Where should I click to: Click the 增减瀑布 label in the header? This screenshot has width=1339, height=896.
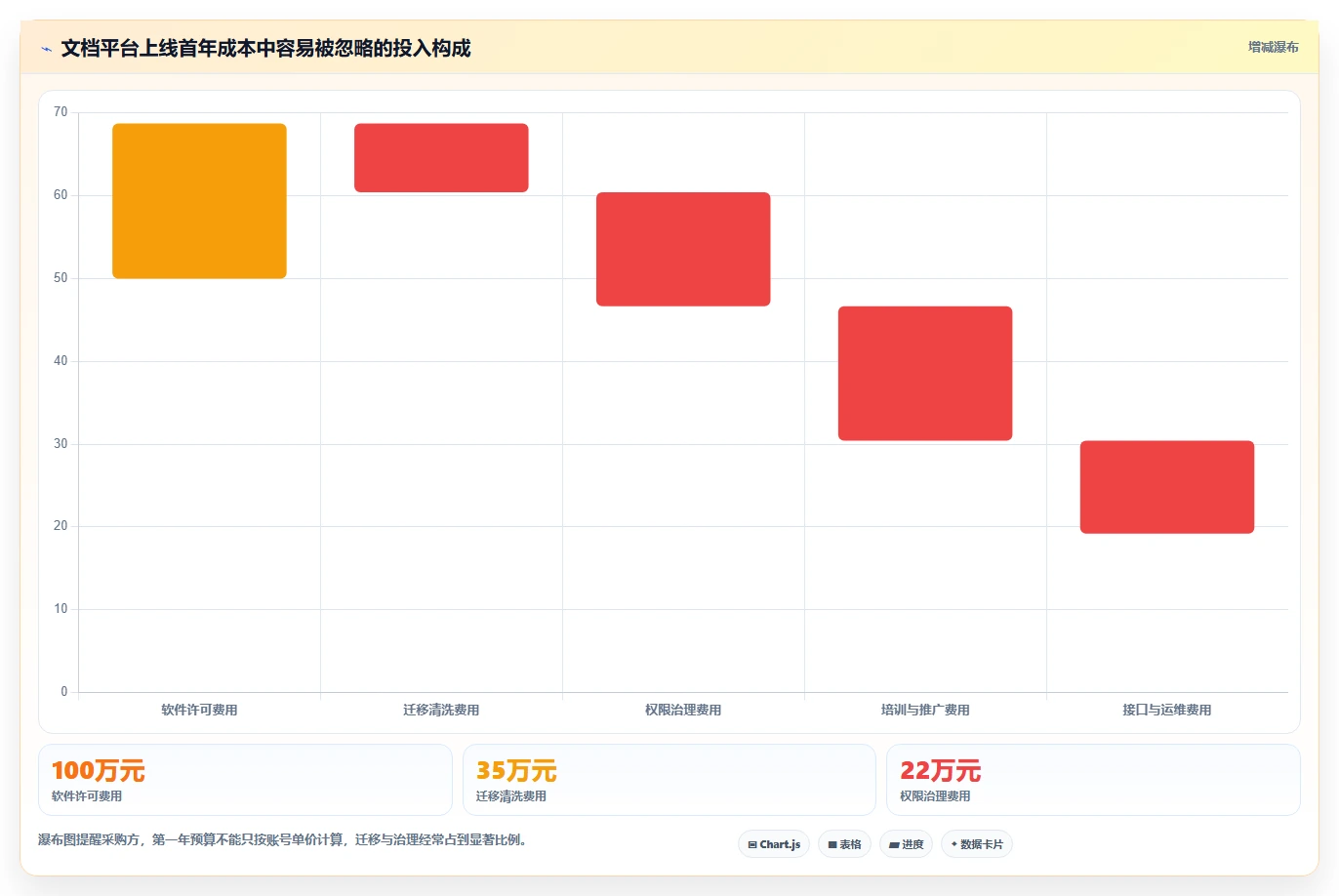pyautogui.click(x=1273, y=47)
